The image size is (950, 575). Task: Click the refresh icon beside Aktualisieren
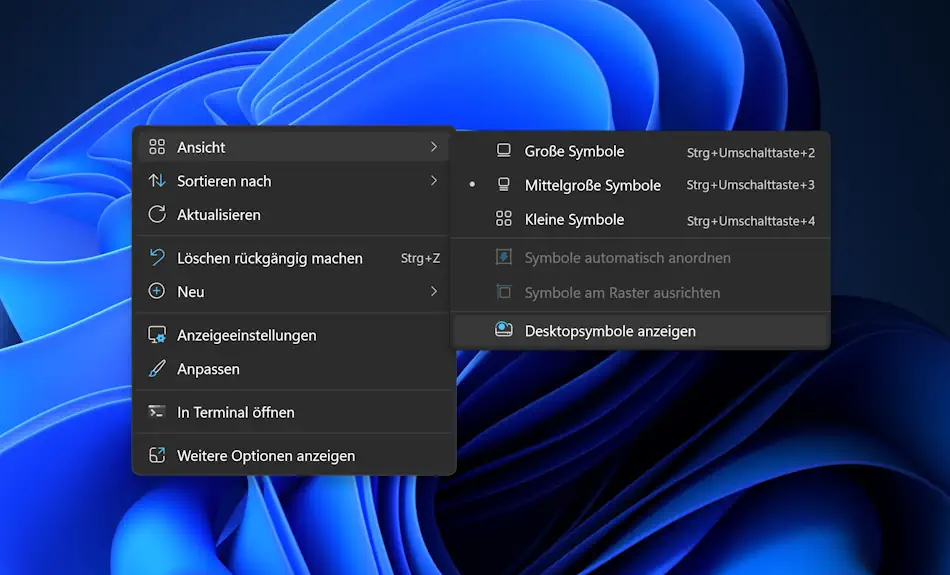157,214
